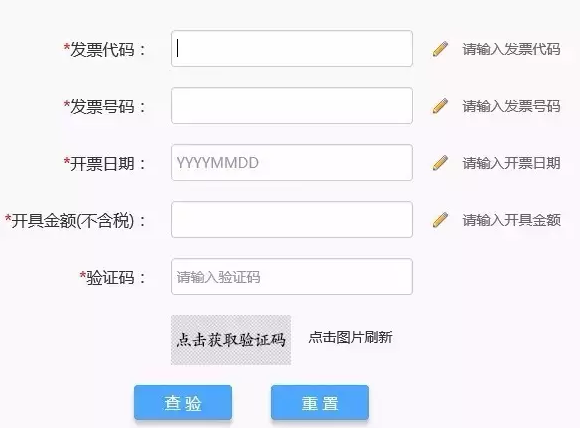
Task: Select the 发票号码 text box
Action: (x=292, y=106)
